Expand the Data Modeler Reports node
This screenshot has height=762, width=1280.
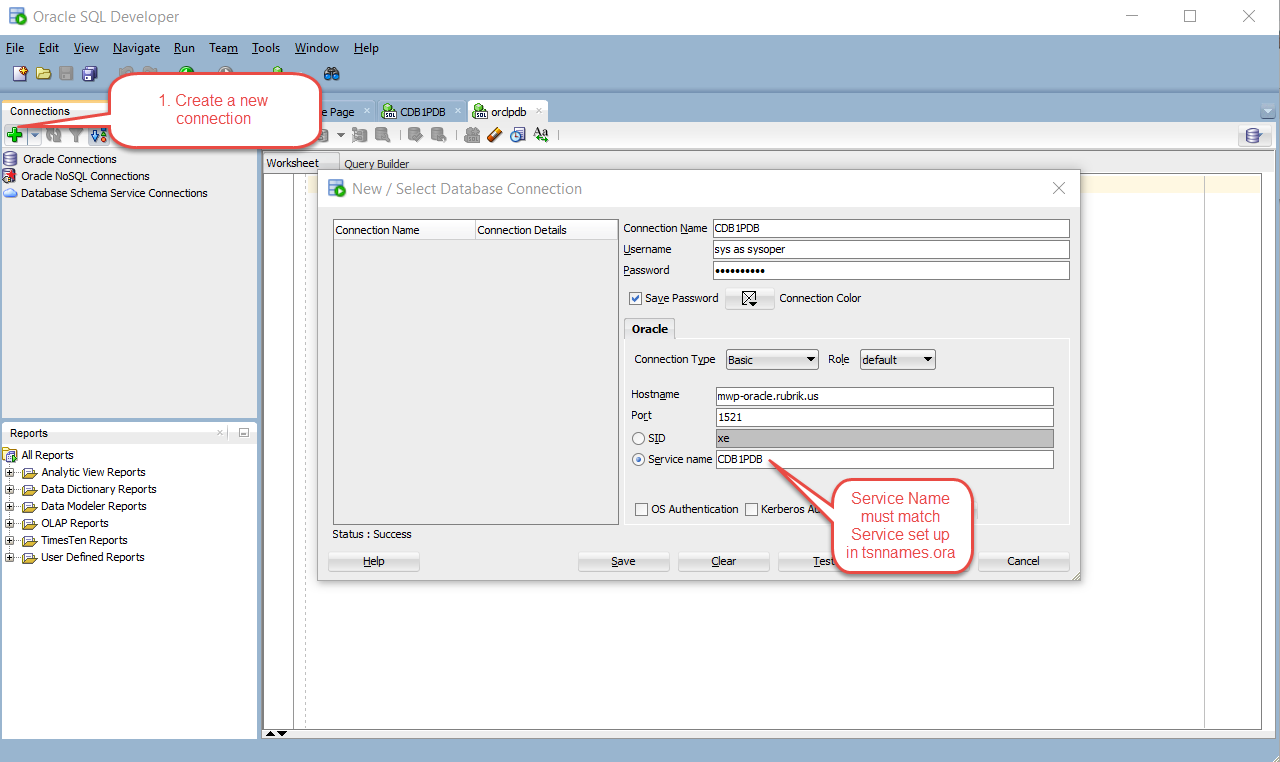(10, 506)
